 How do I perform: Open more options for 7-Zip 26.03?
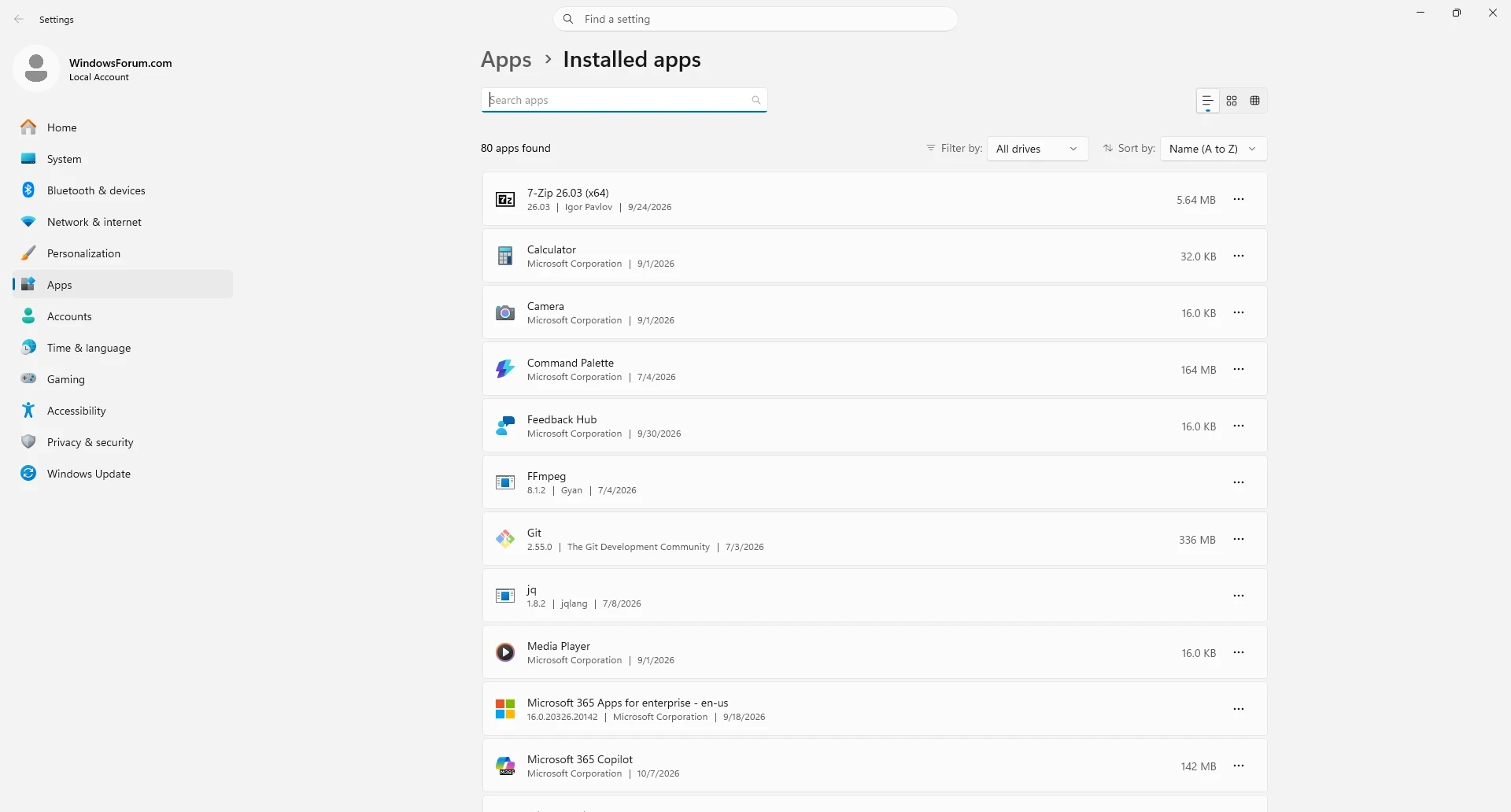tap(1239, 200)
